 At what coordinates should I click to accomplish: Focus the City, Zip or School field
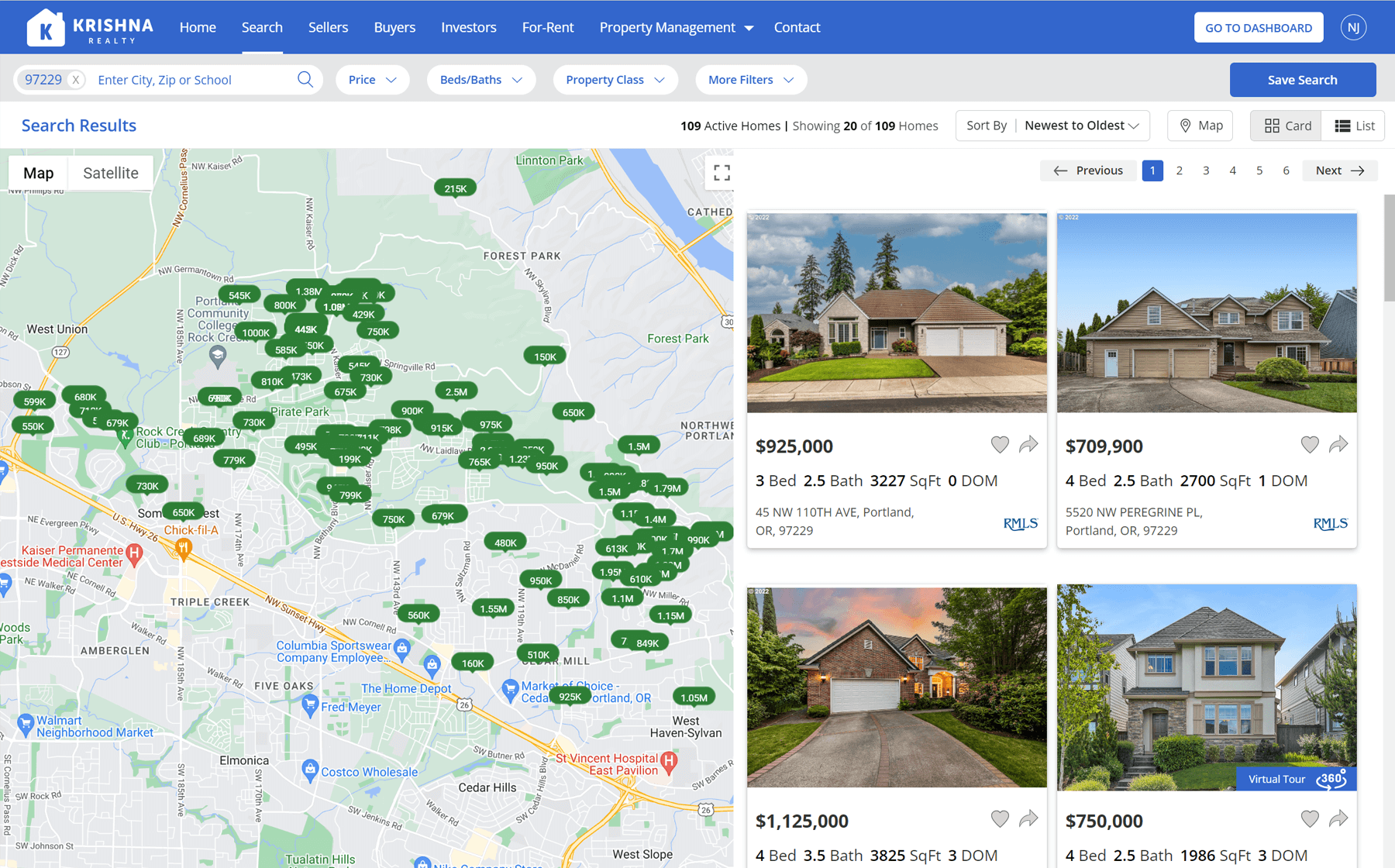click(x=194, y=80)
